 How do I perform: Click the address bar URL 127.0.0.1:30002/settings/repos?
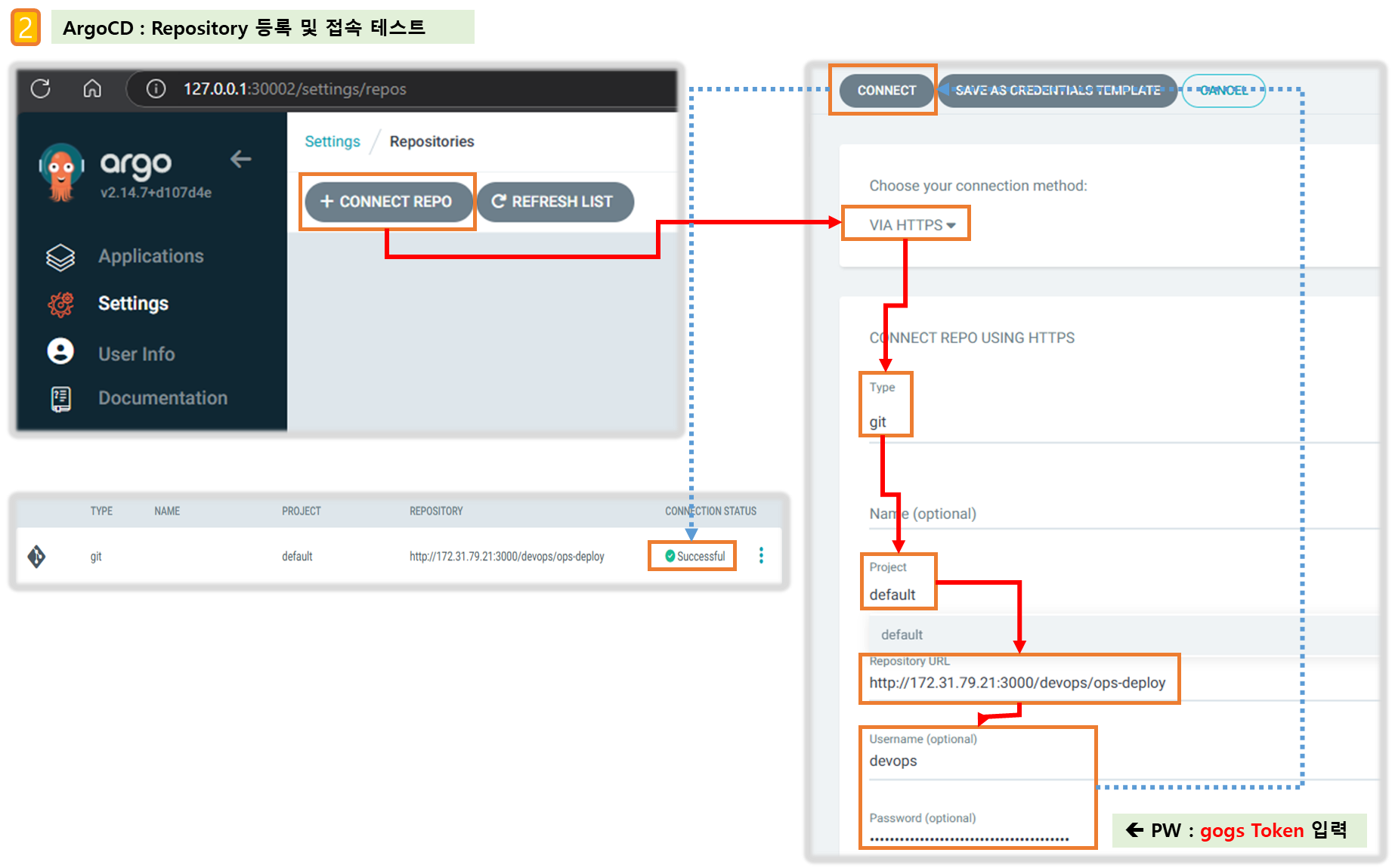pyautogui.click(x=295, y=89)
